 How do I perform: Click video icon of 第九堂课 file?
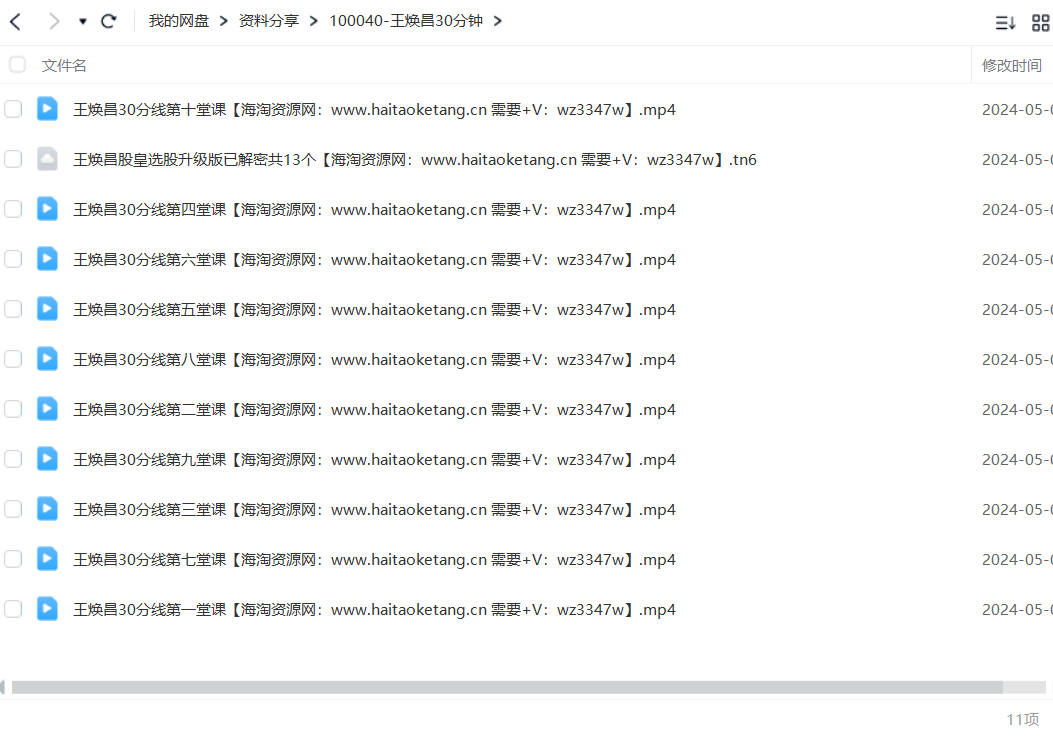47,459
